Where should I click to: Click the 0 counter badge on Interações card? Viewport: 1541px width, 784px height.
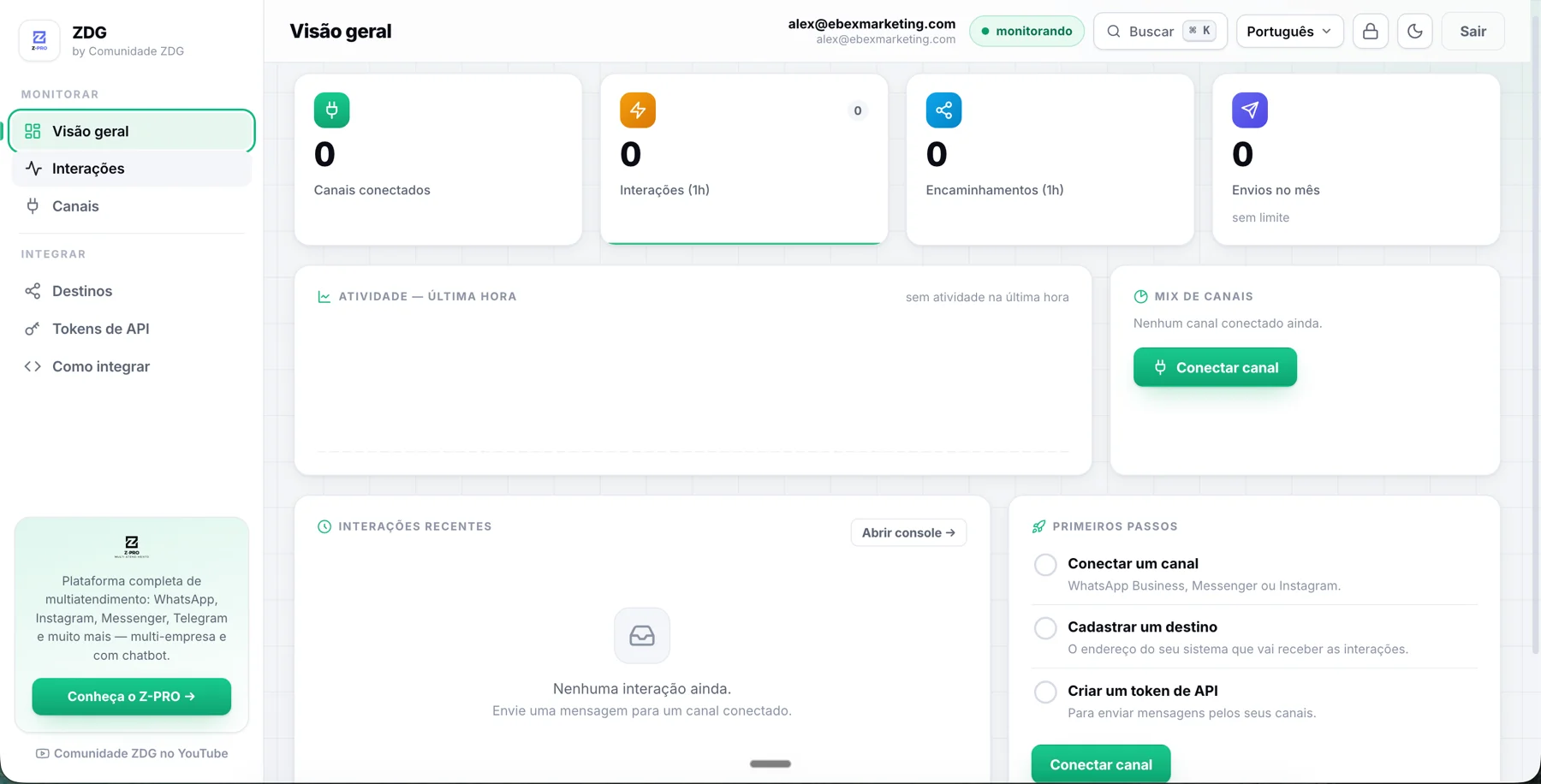[858, 110]
